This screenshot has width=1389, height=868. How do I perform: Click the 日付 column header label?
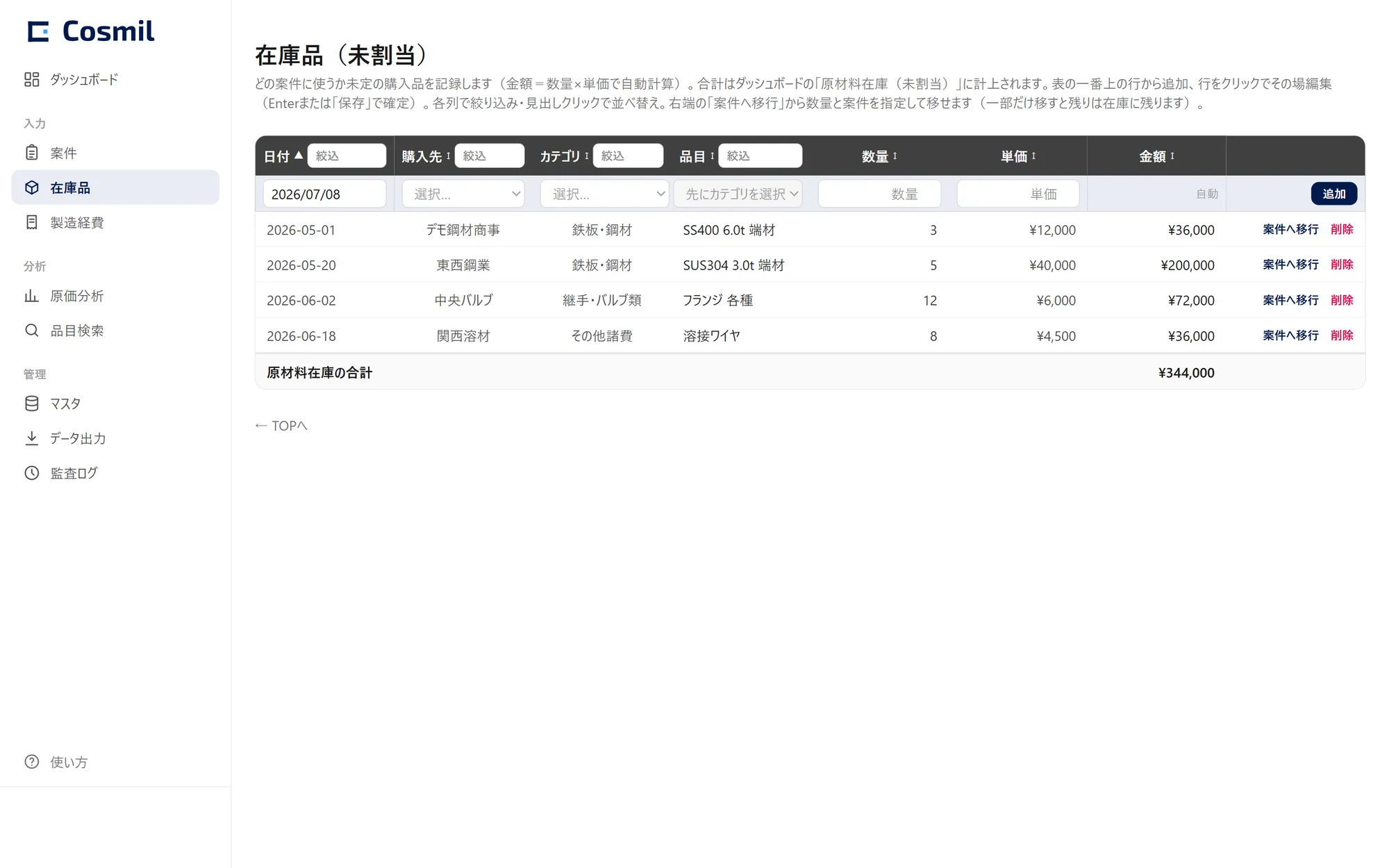pos(276,156)
